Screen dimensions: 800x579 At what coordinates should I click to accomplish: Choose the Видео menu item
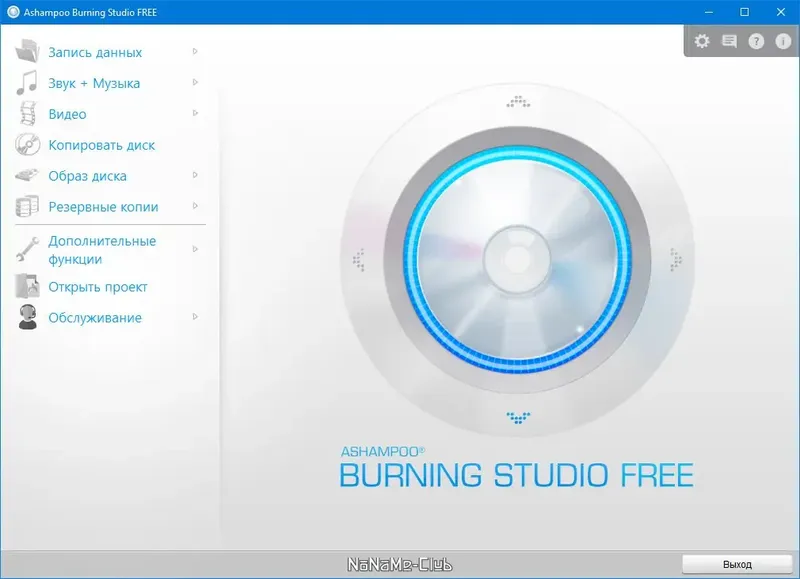coord(67,114)
